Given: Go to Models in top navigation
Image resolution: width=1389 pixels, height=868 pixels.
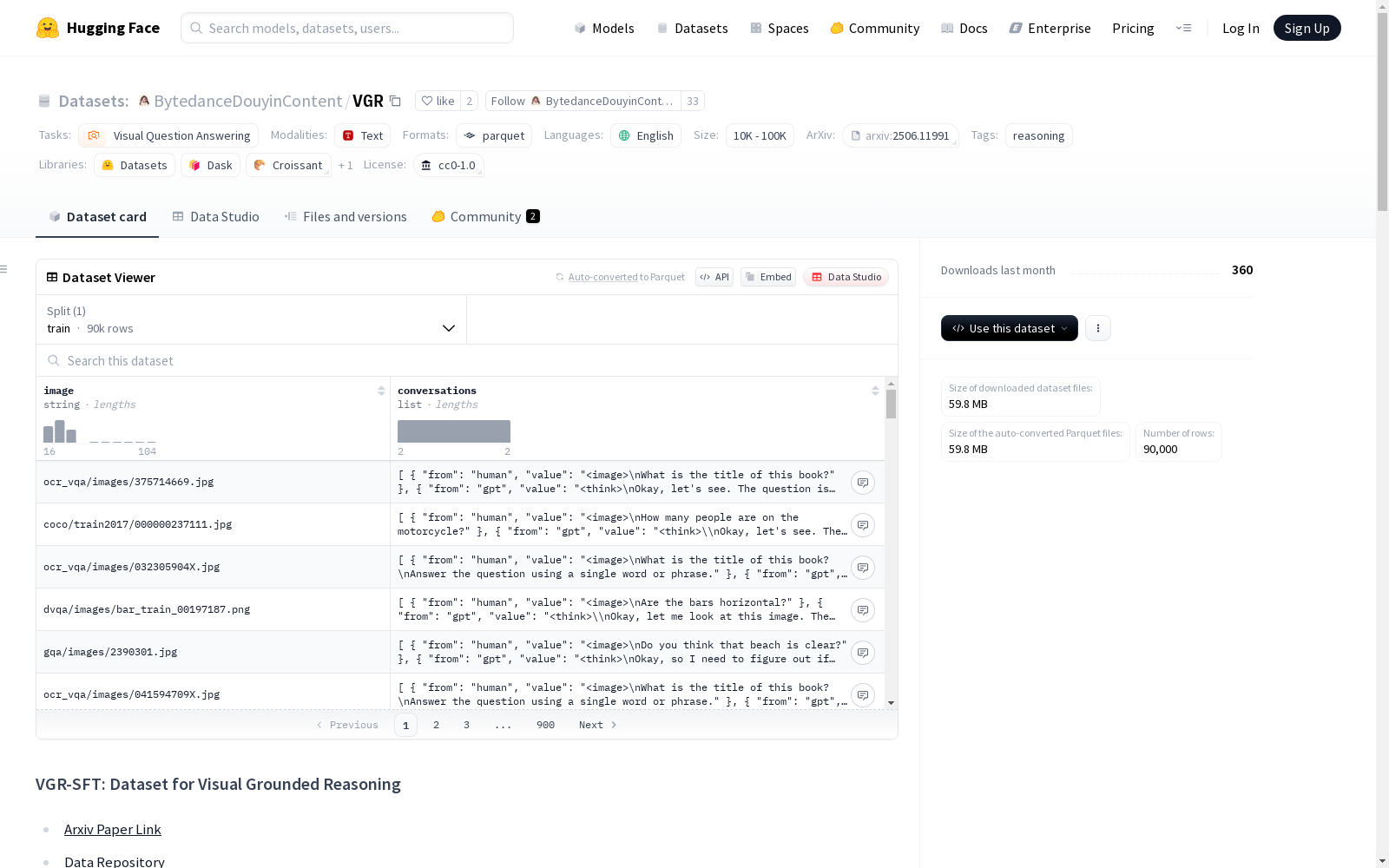Looking at the screenshot, I should coord(604,28).
